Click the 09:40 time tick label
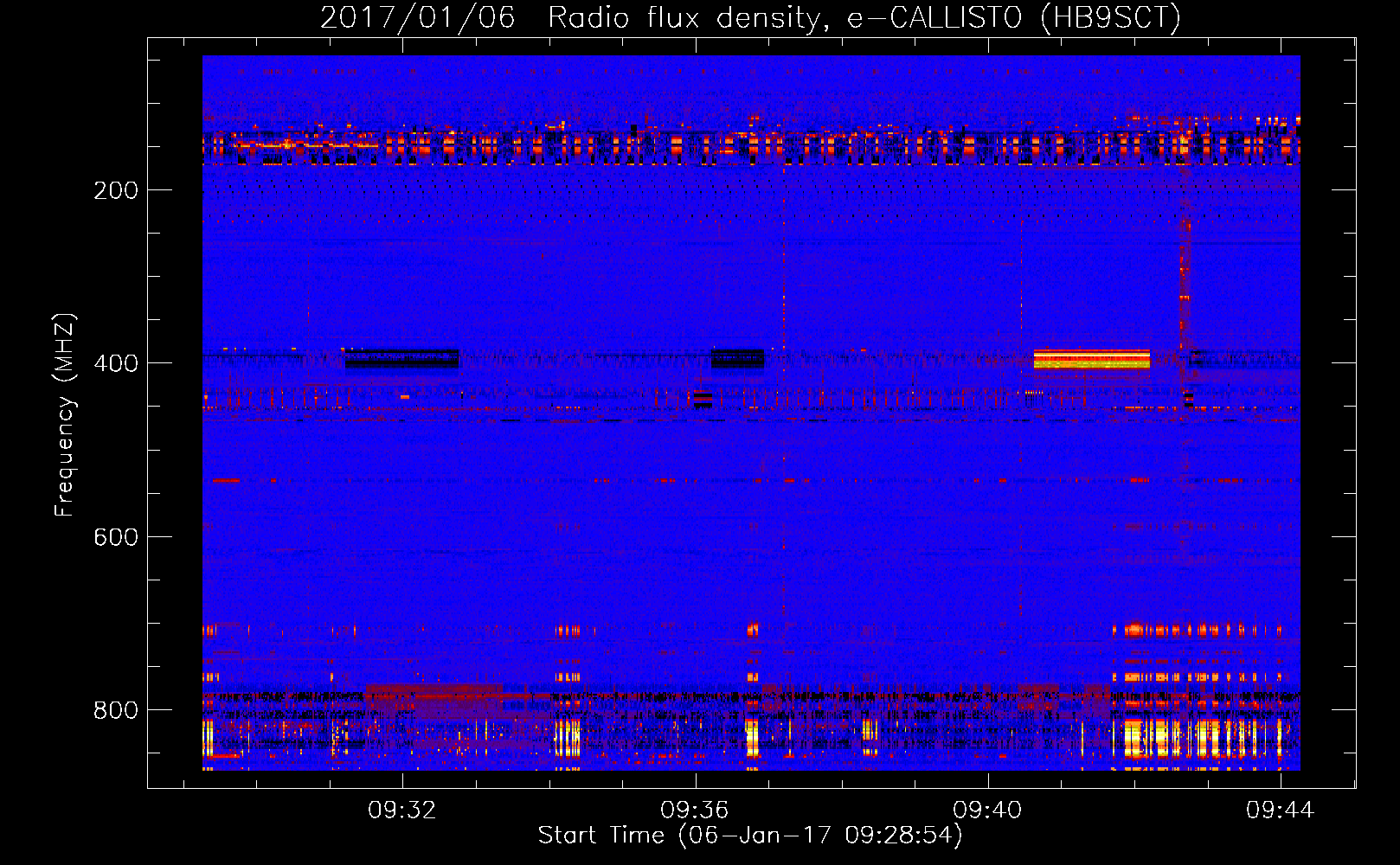 coord(987,811)
